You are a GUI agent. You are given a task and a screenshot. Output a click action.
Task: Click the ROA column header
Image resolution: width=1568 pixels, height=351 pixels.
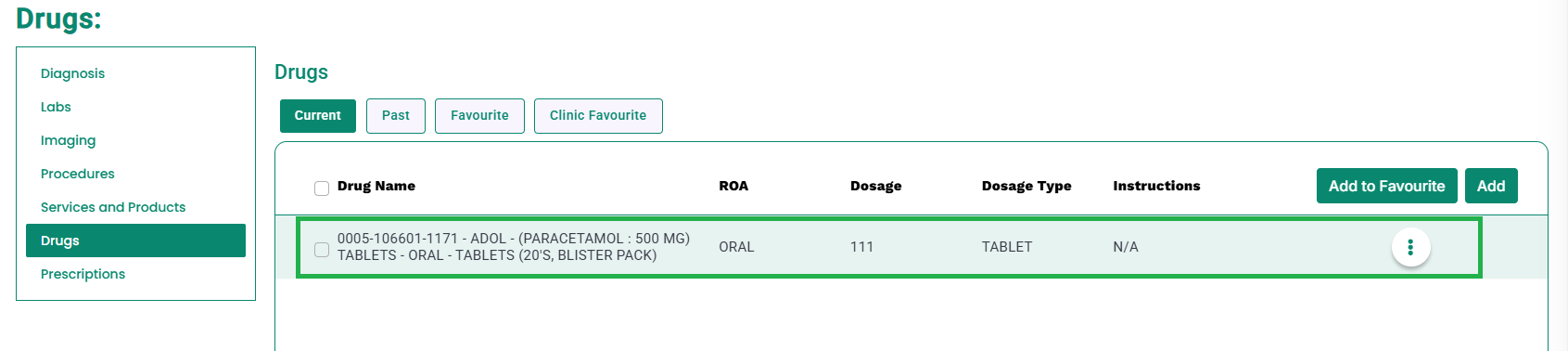733,186
